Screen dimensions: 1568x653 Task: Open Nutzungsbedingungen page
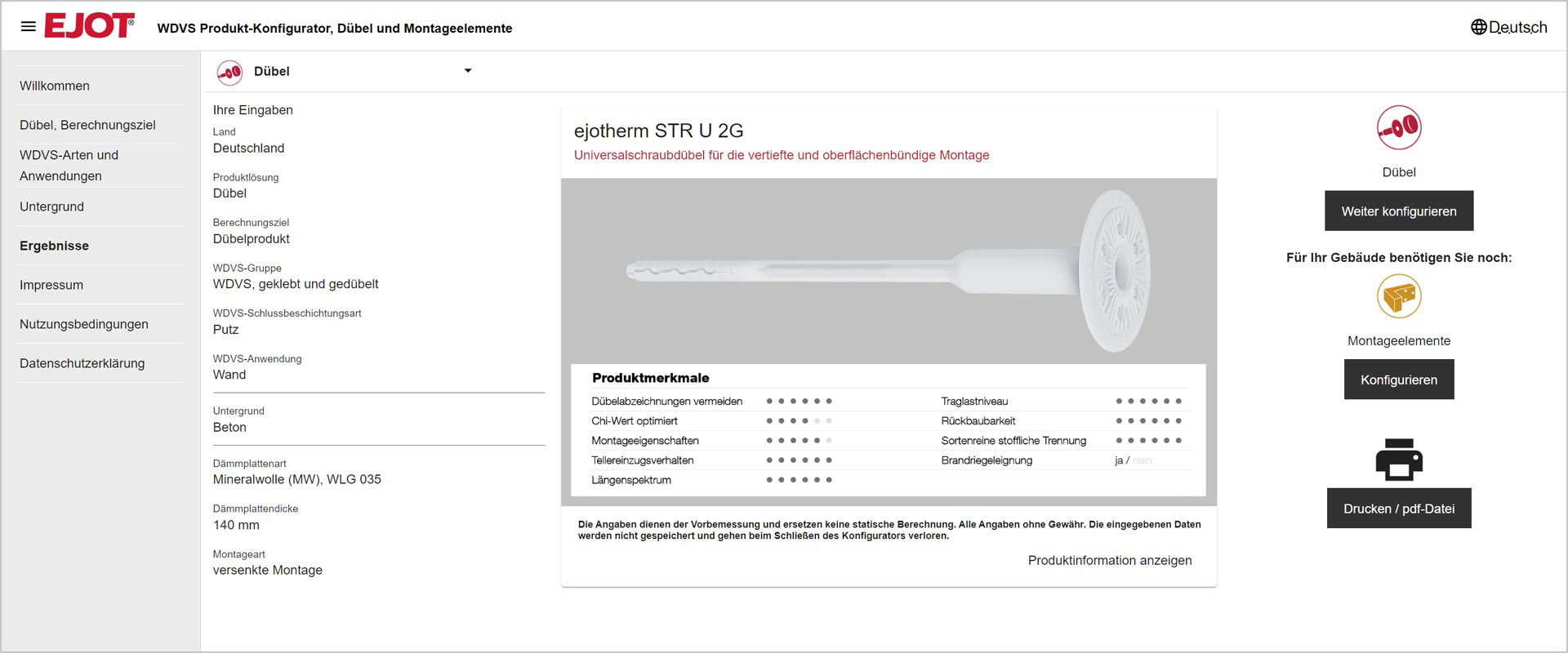84,324
